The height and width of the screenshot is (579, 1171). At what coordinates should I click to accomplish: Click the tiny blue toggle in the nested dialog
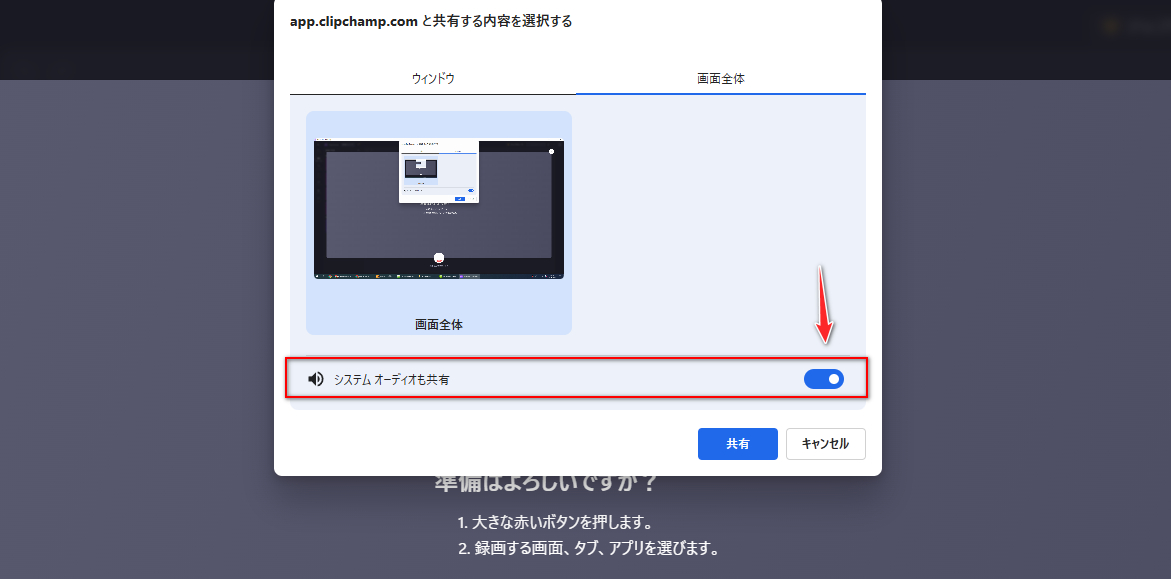point(472,190)
